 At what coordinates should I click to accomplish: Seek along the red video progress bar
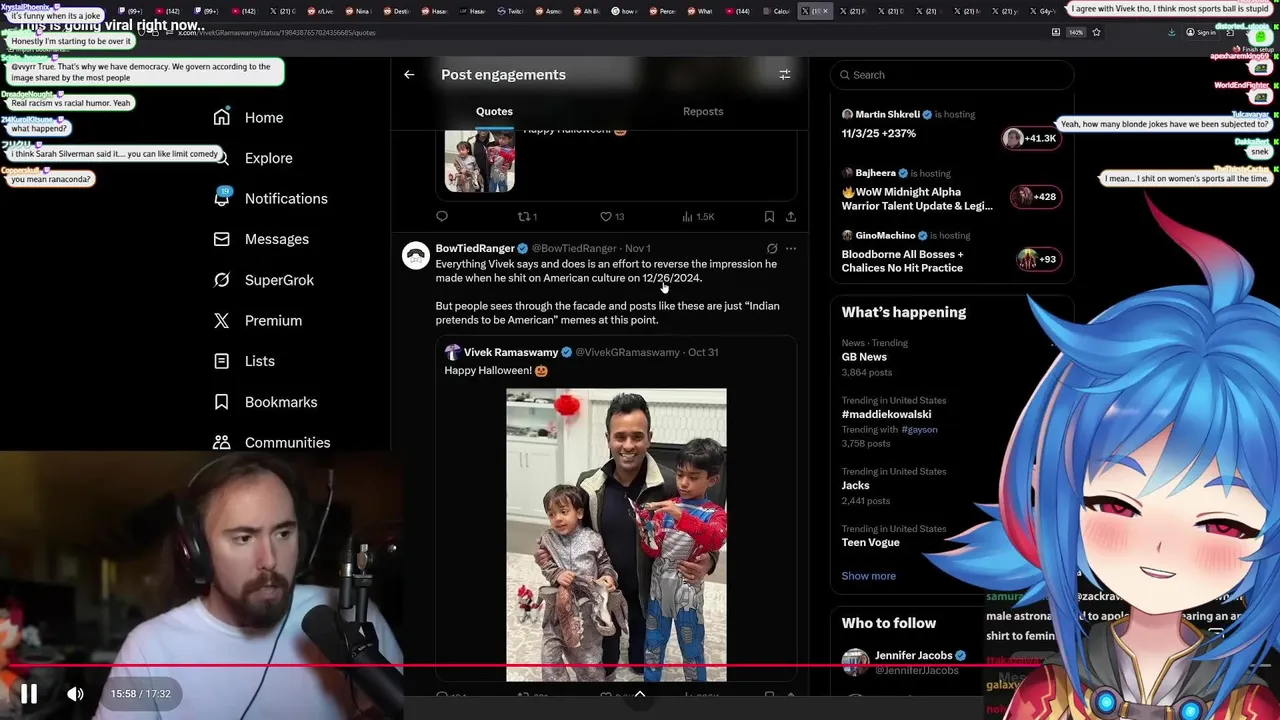(x=640, y=665)
